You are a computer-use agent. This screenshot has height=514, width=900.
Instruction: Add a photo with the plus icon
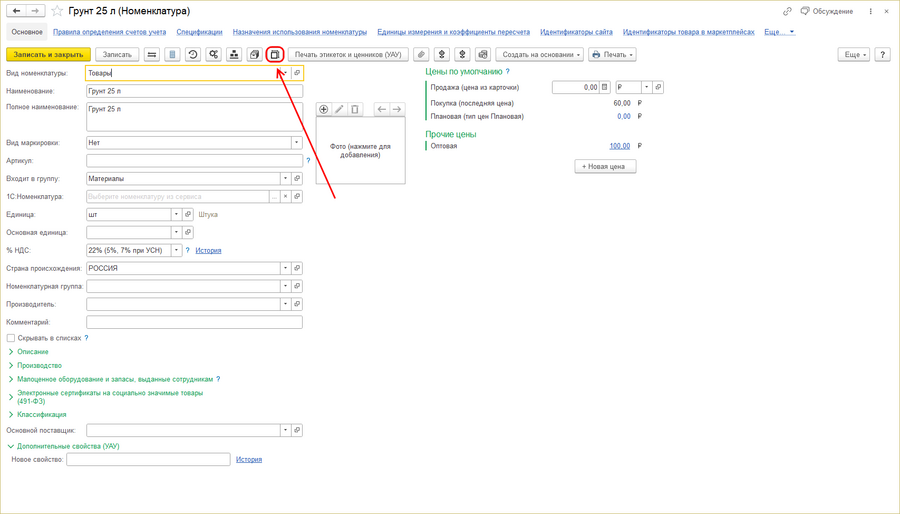(324, 109)
